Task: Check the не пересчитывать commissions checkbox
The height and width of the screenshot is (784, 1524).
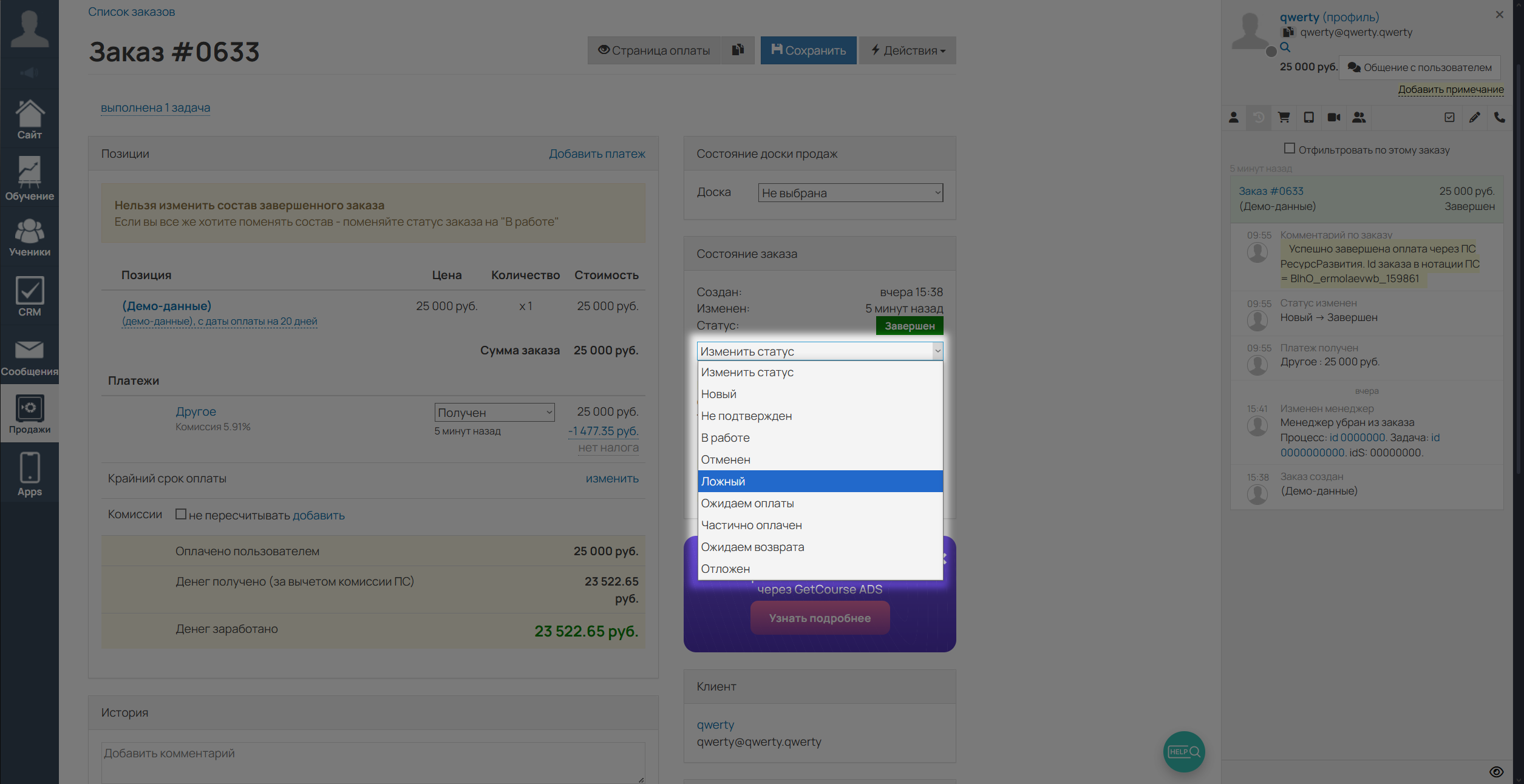Action: 180,515
